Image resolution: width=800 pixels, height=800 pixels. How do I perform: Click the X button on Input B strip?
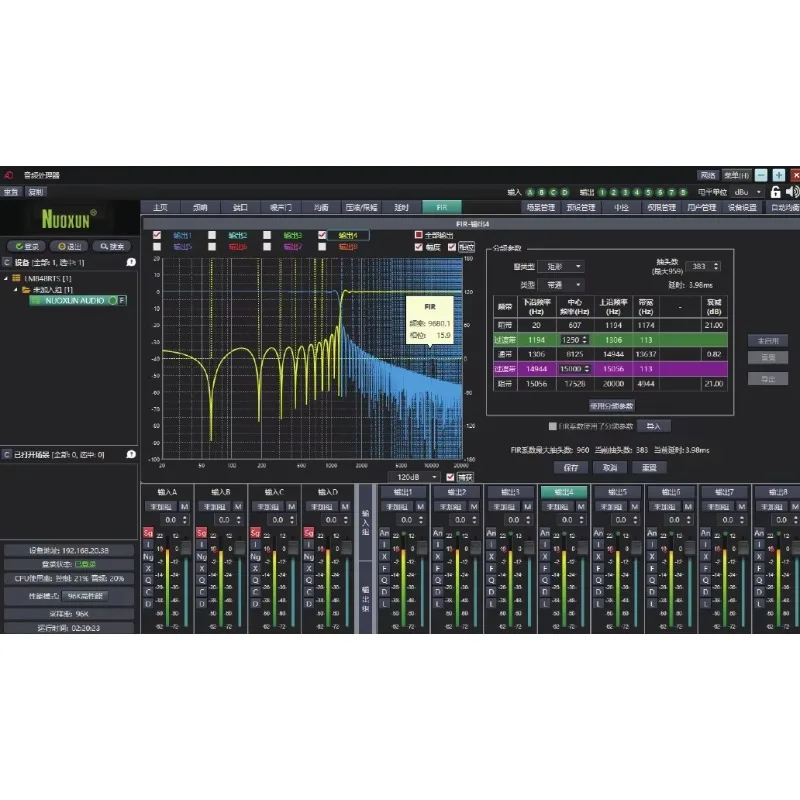(202, 568)
